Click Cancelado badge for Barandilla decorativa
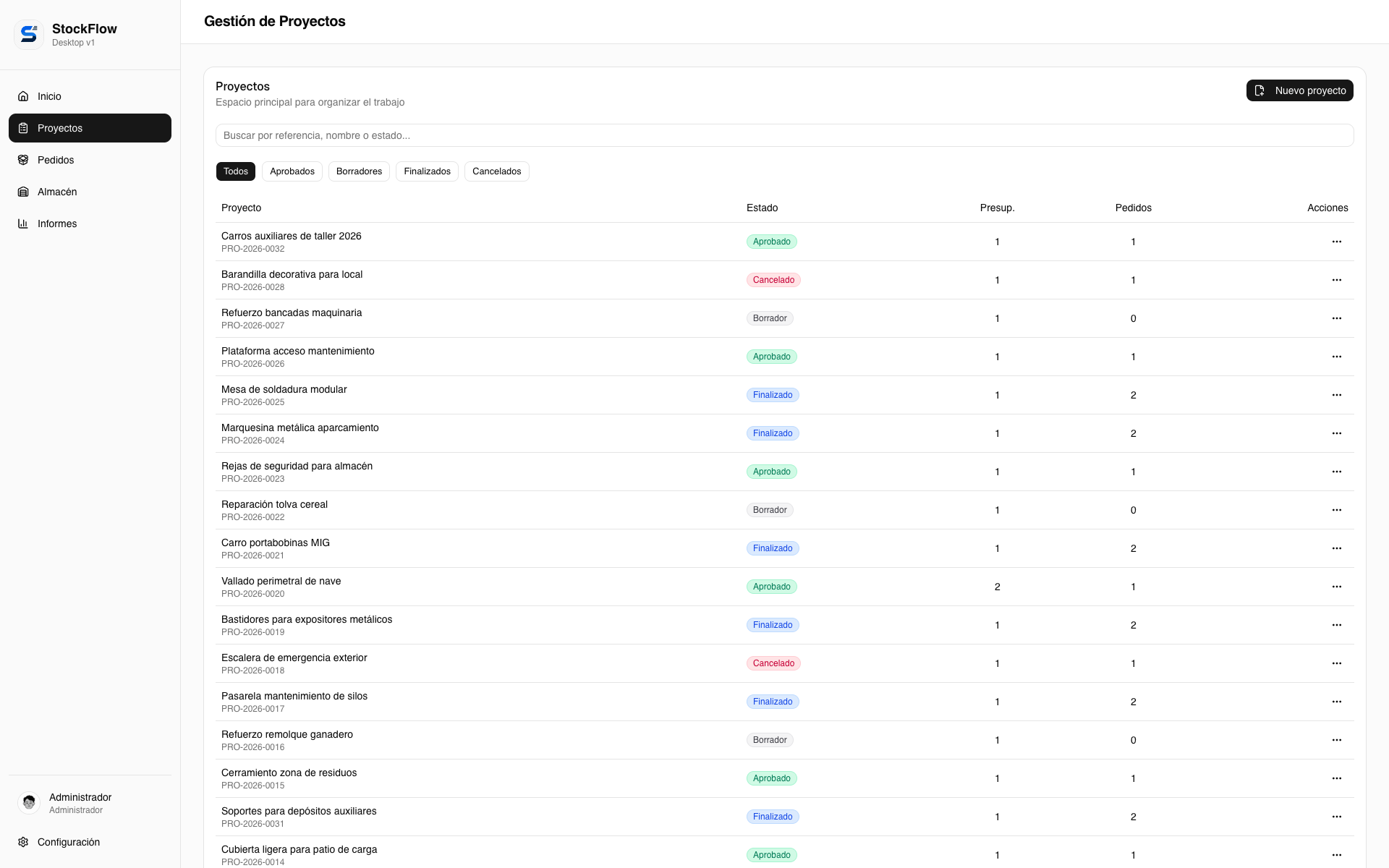Viewport: 1389px width, 868px height. (x=773, y=280)
